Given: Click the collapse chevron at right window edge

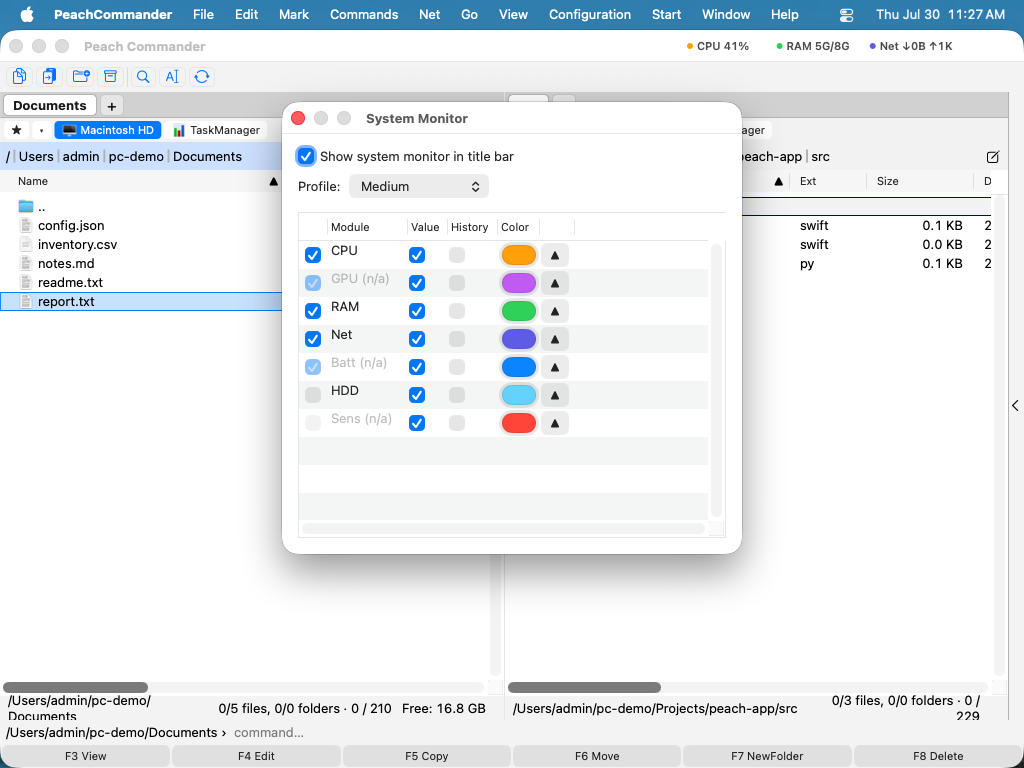Looking at the screenshot, I should pyautogui.click(x=1016, y=406).
